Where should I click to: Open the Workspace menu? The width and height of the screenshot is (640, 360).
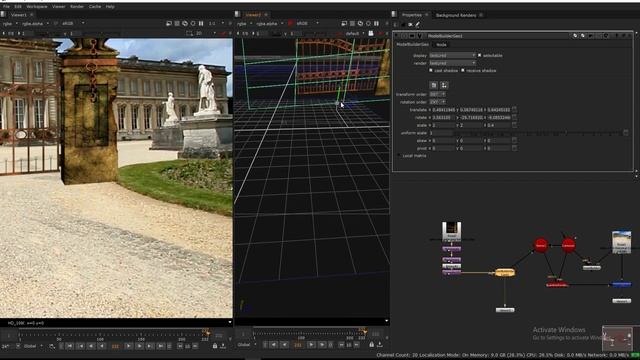pyautogui.click(x=37, y=7)
